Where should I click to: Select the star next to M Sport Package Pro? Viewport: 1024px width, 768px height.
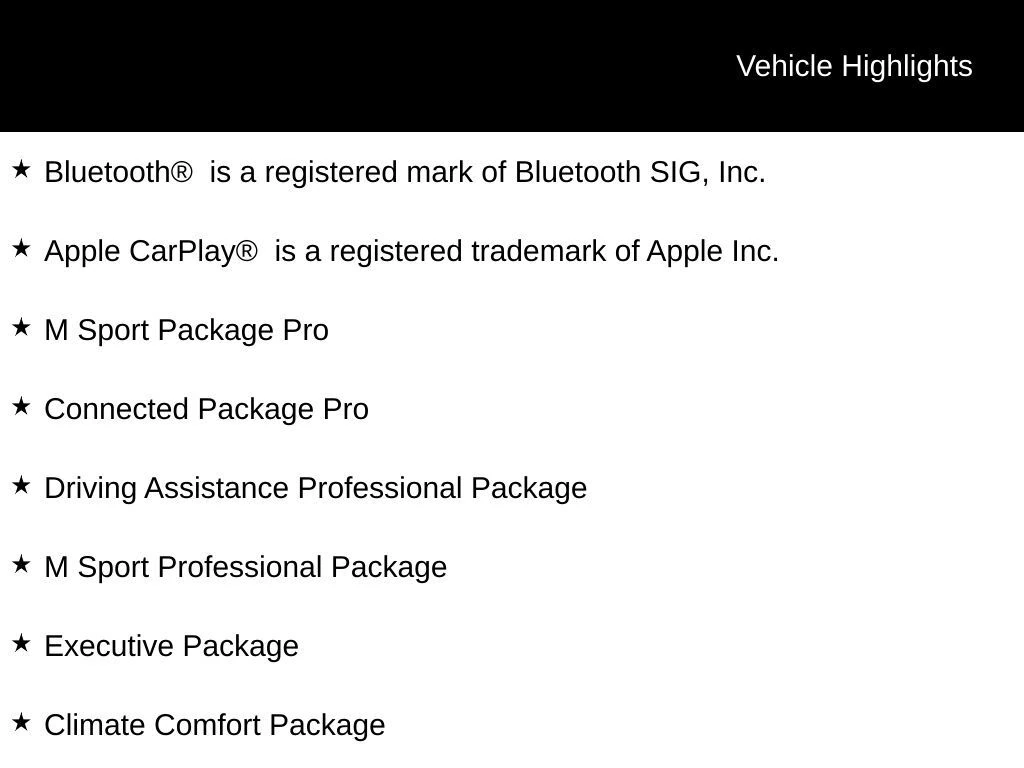pos(21,328)
